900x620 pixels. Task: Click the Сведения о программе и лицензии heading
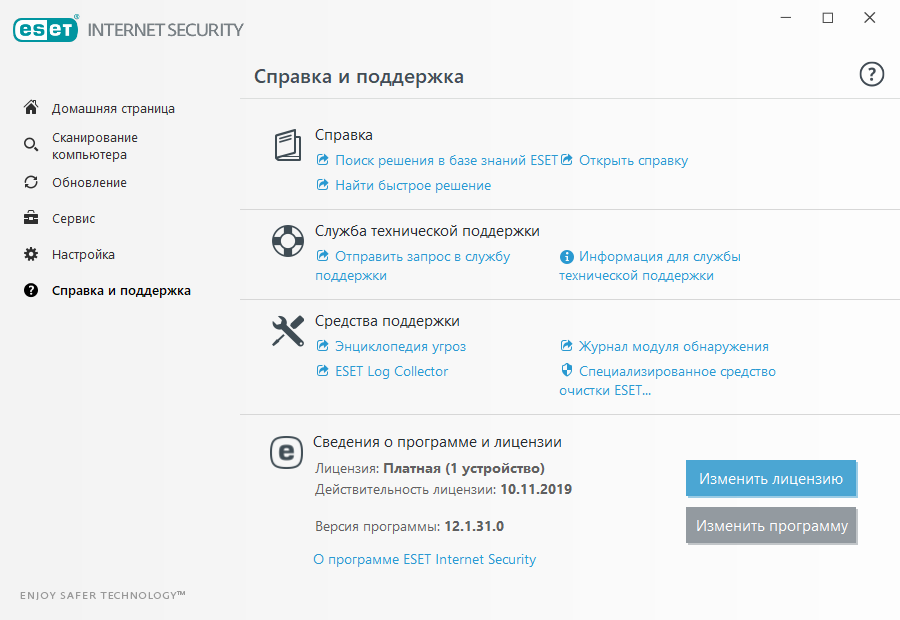click(x=437, y=442)
